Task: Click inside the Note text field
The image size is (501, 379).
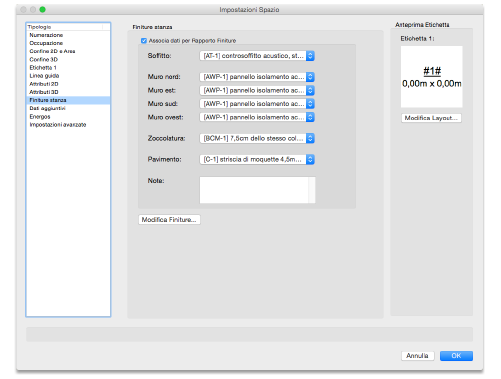Action: pyautogui.click(x=254, y=190)
